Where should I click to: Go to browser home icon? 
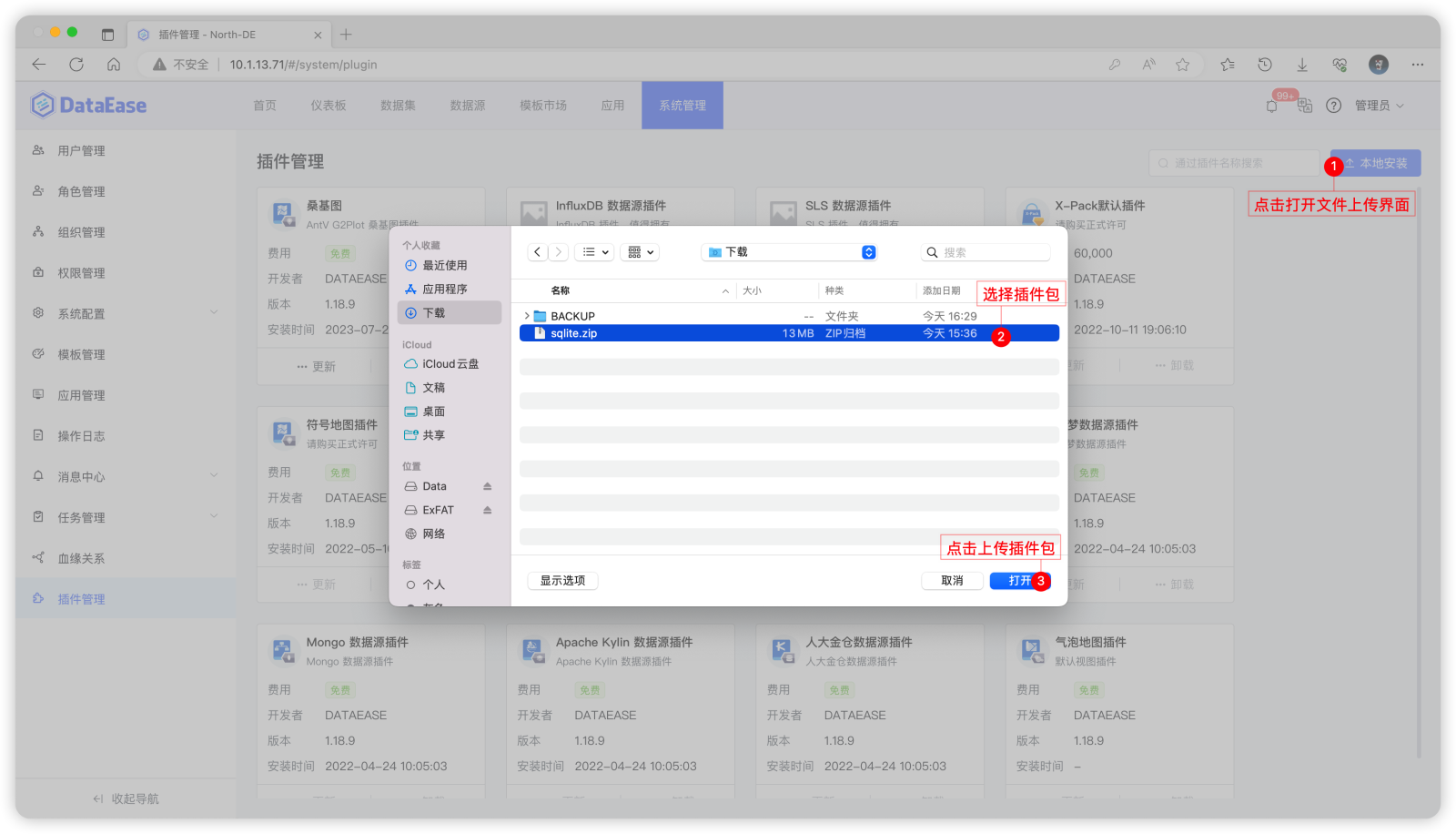[114, 65]
